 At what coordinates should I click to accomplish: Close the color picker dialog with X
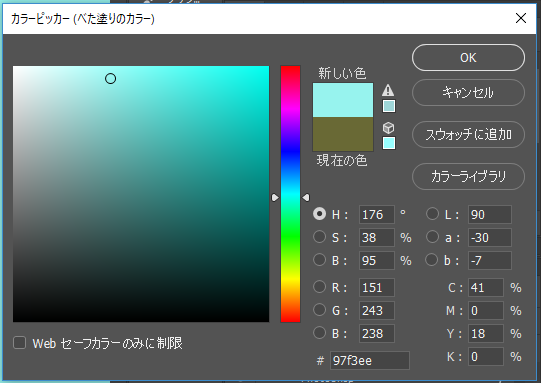(521, 18)
